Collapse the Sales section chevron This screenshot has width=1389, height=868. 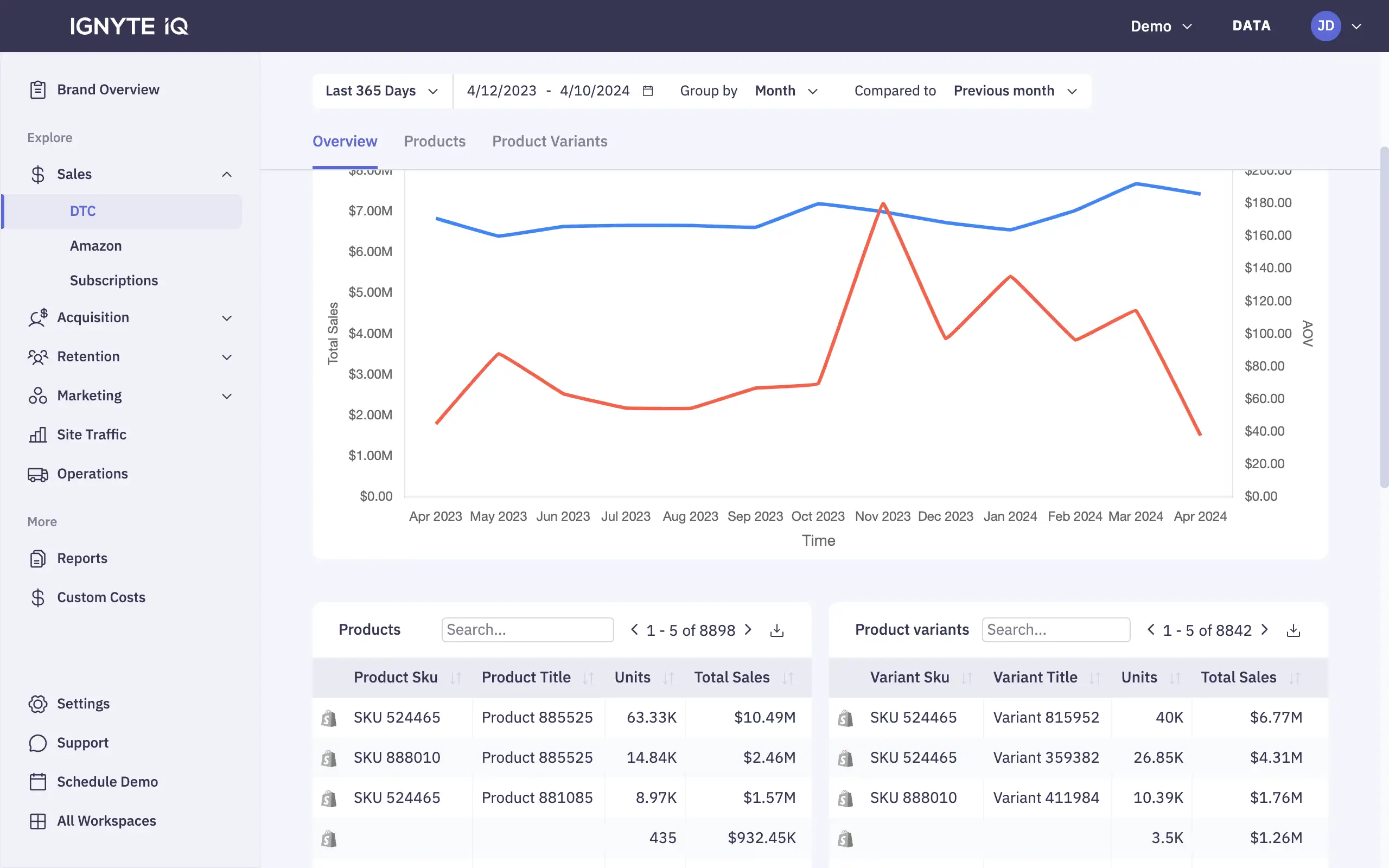pyautogui.click(x=227, y=175)
